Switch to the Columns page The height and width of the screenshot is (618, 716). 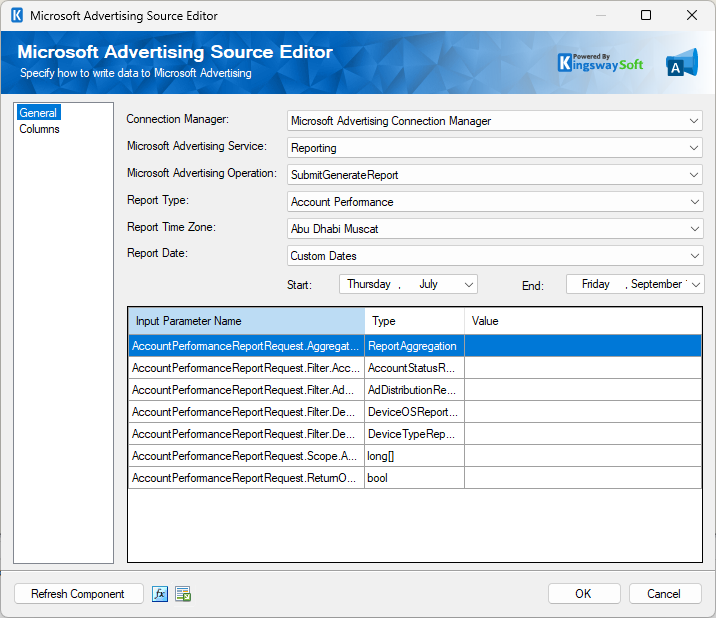(40, 129)
